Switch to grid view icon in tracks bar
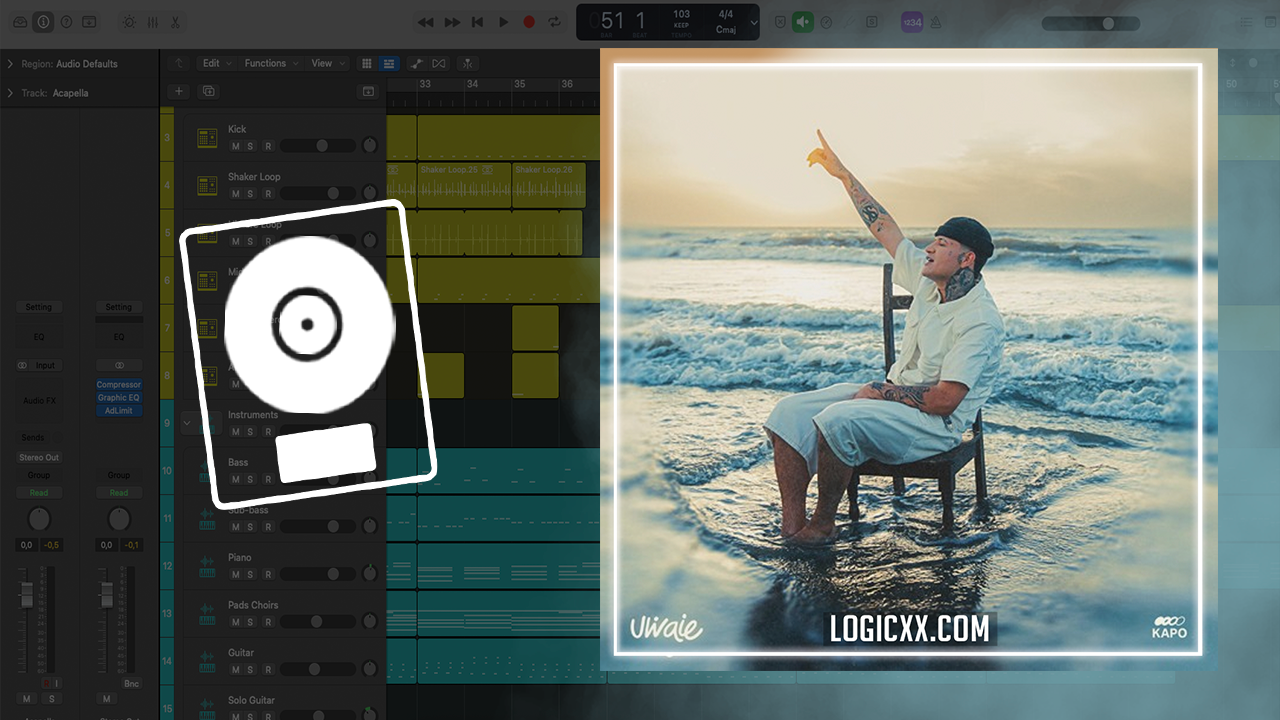 coord(367,63)
